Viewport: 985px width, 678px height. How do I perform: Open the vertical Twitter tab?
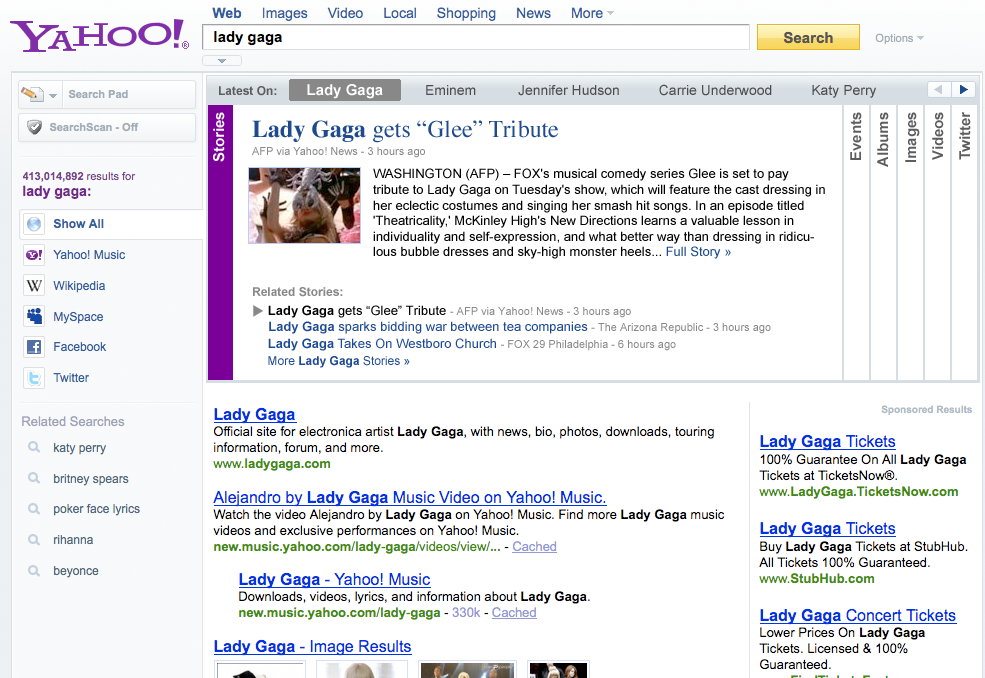(x=965, y=136)
